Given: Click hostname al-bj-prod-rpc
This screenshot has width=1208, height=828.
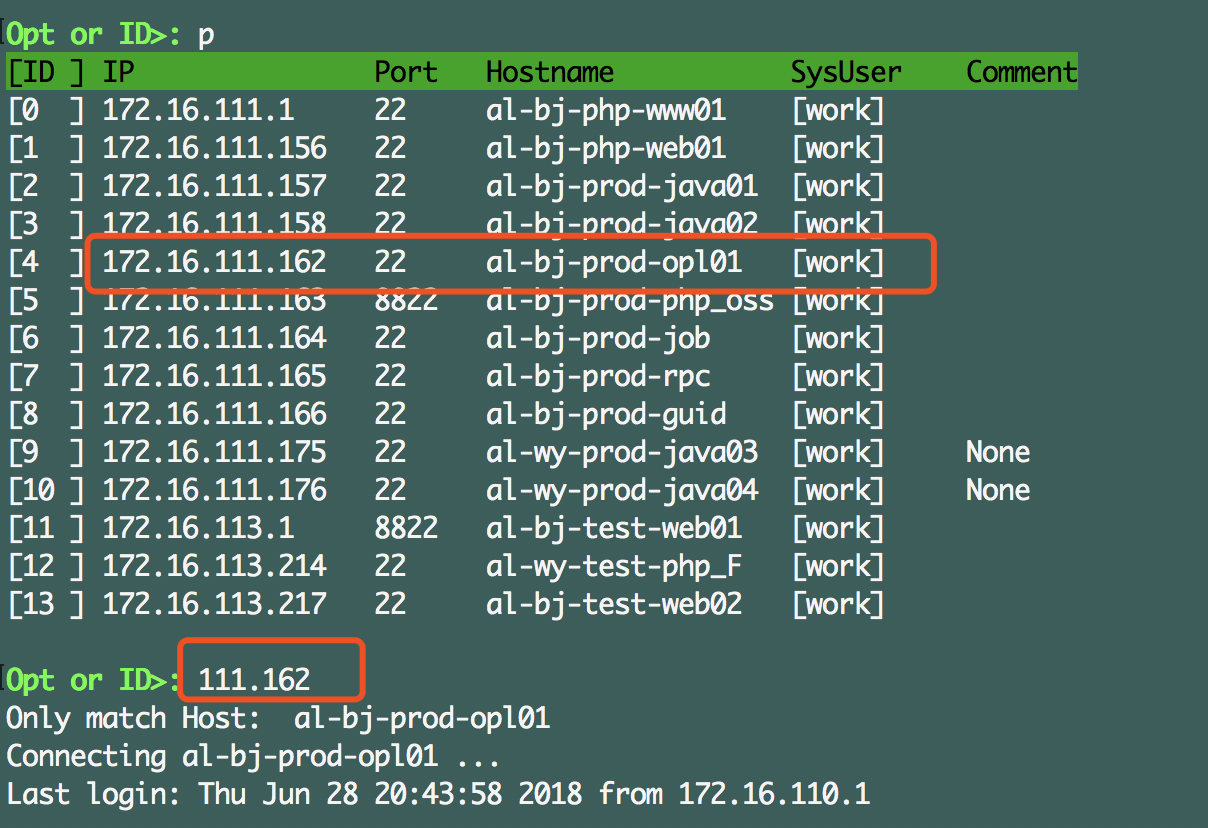Looking at the screenshot, I should click(597, 377).
